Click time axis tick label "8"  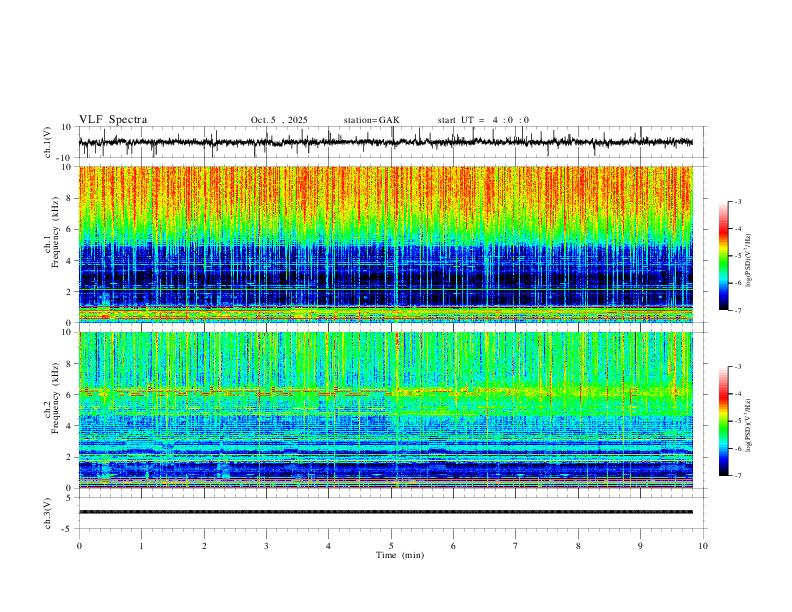[578, 546]
